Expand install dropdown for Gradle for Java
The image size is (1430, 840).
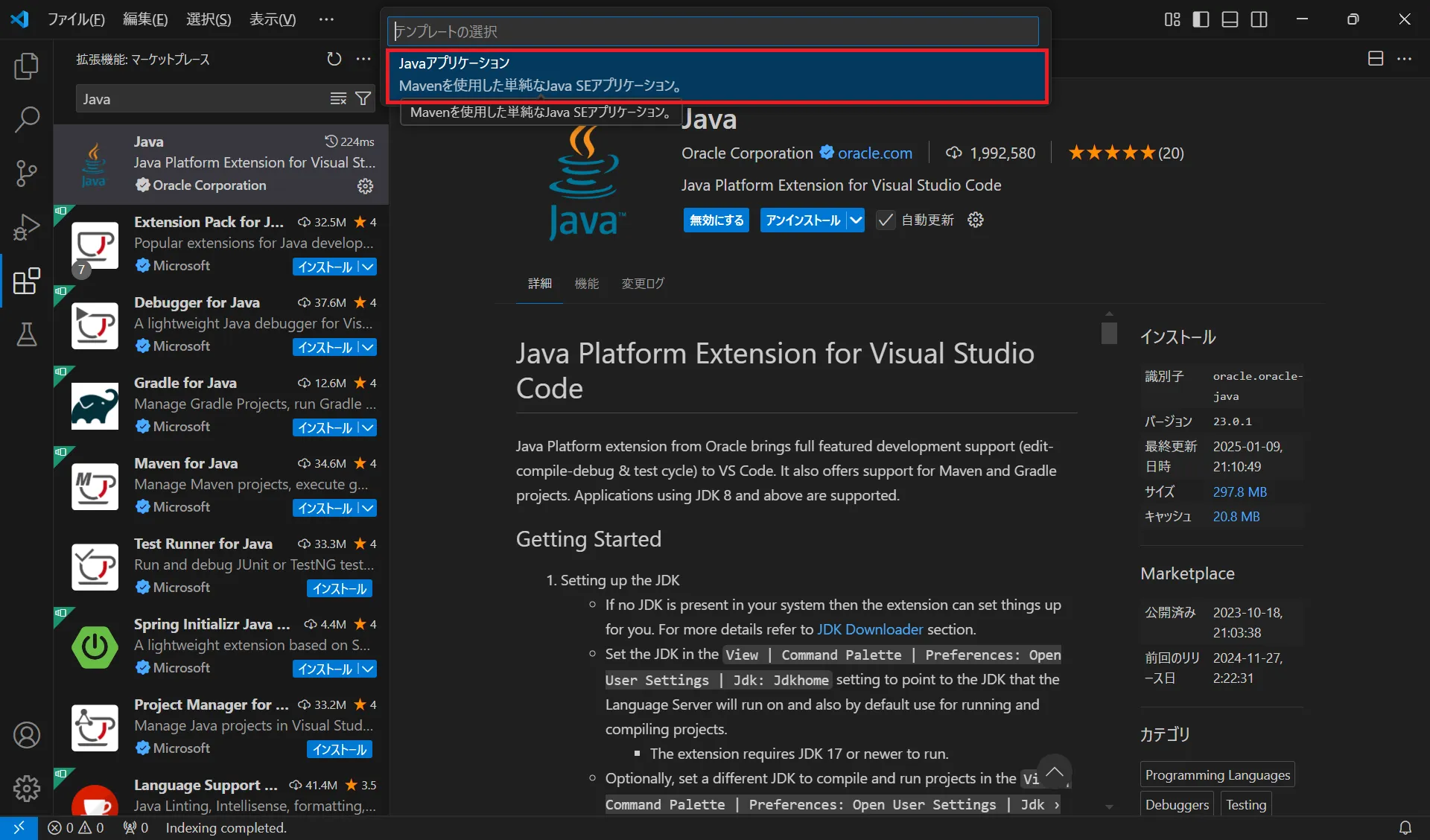pyautogui.click(x=367, y=427)
